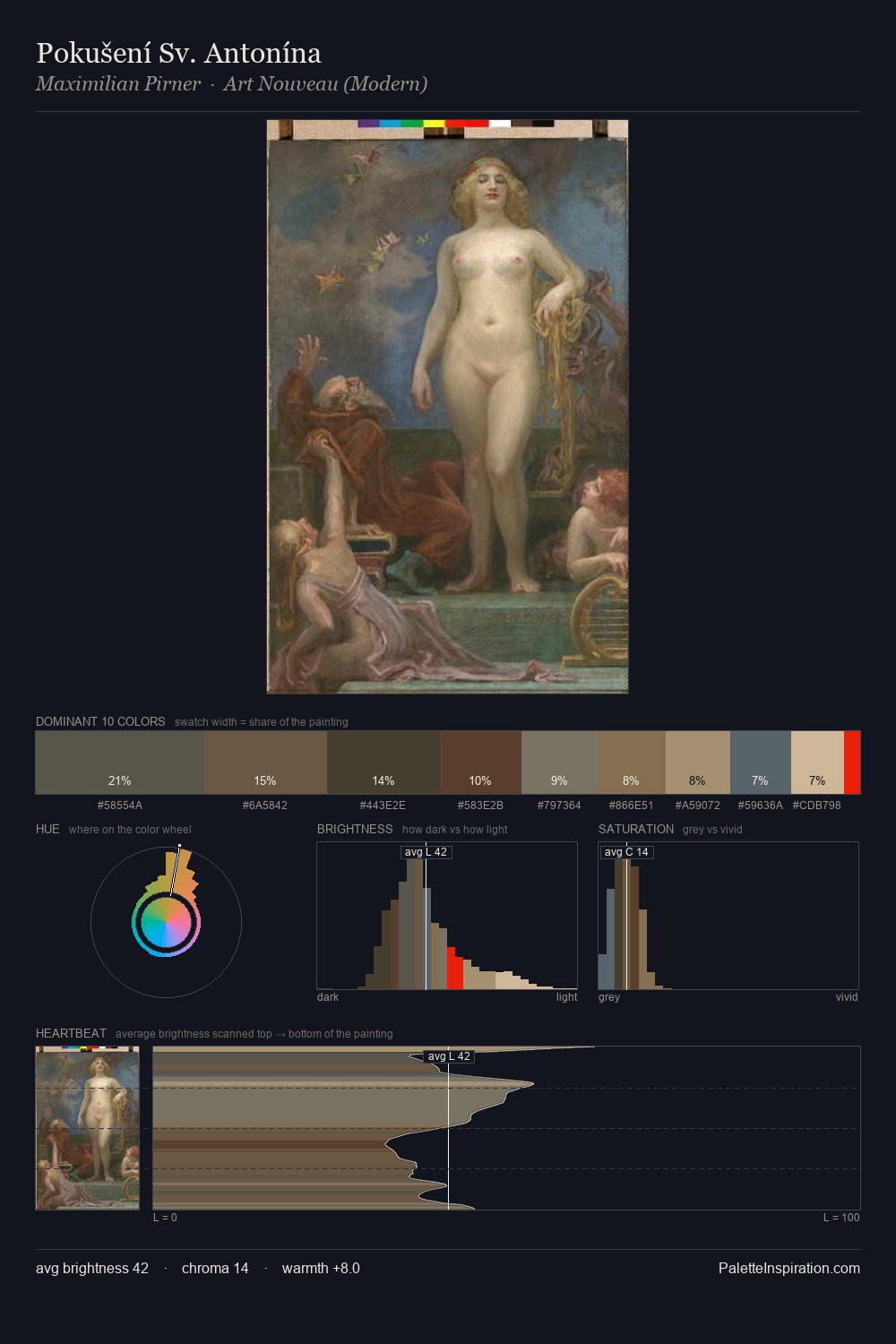Click the #58554A dominant color swatch
Screen dimensions: 896x1344
120,762
